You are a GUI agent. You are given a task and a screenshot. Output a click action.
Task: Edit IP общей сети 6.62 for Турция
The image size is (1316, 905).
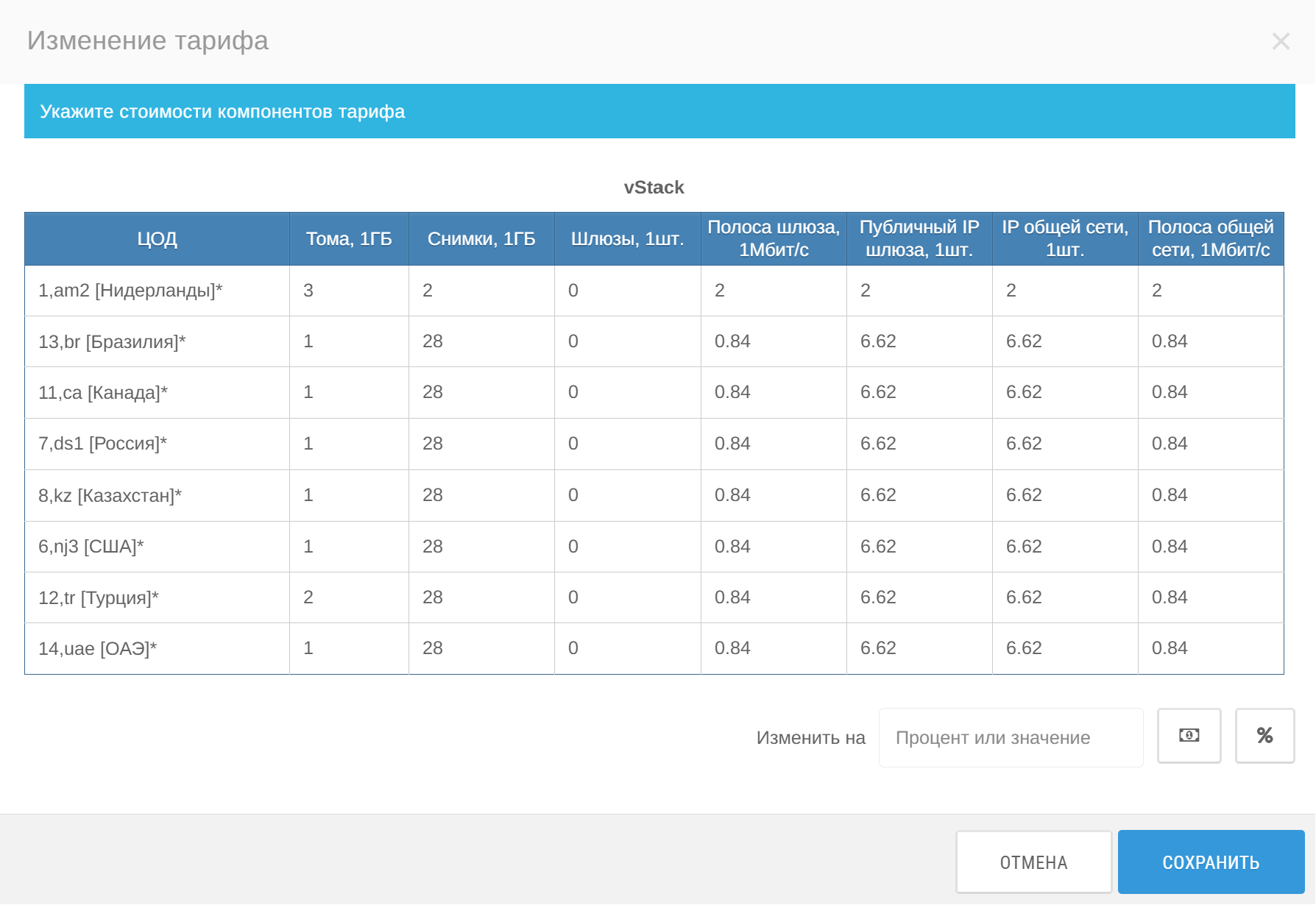(1065, 597)
